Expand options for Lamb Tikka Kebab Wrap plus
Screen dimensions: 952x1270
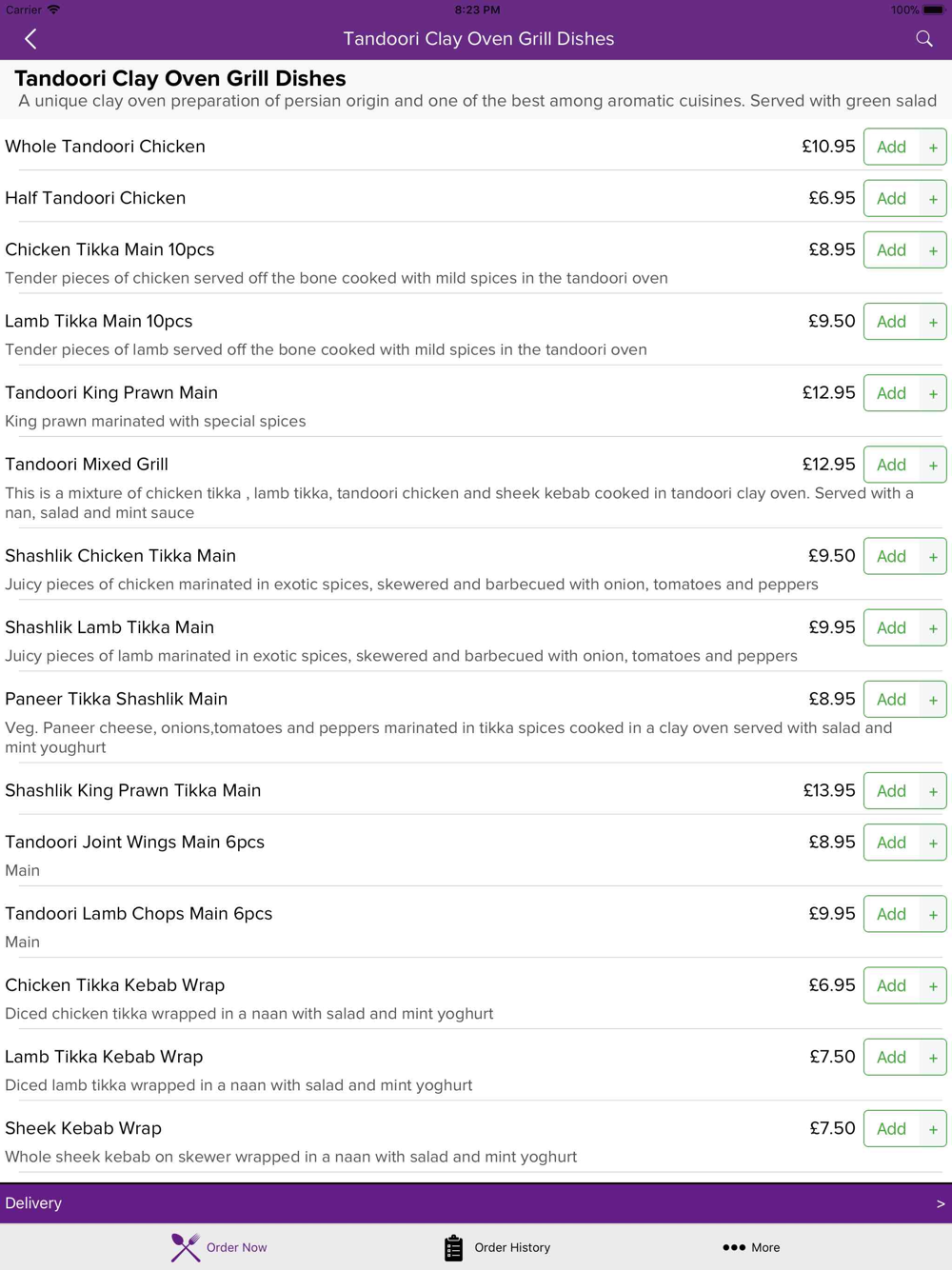933,1058
